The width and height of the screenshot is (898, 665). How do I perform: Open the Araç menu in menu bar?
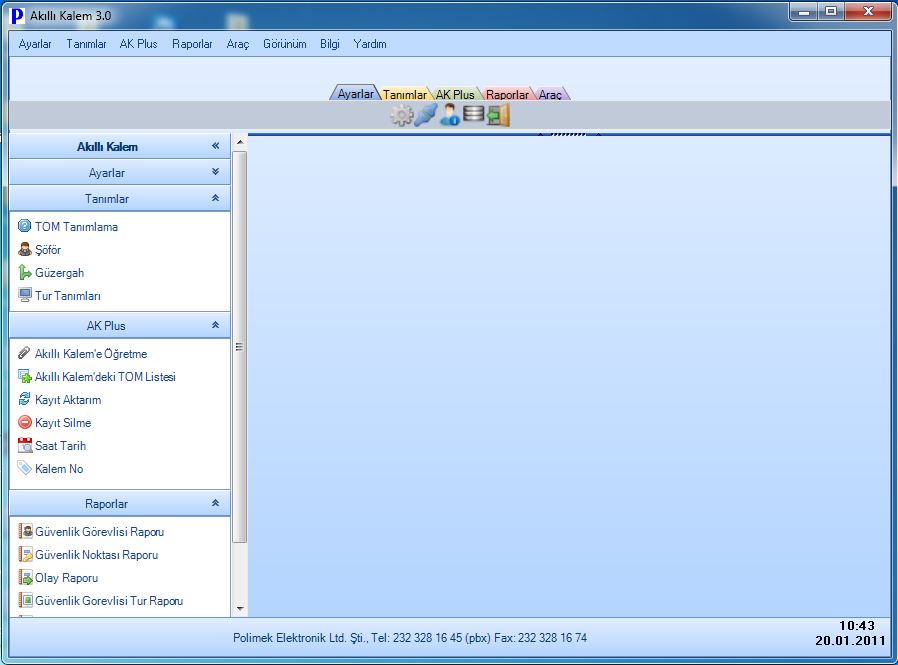coord(238,44)
